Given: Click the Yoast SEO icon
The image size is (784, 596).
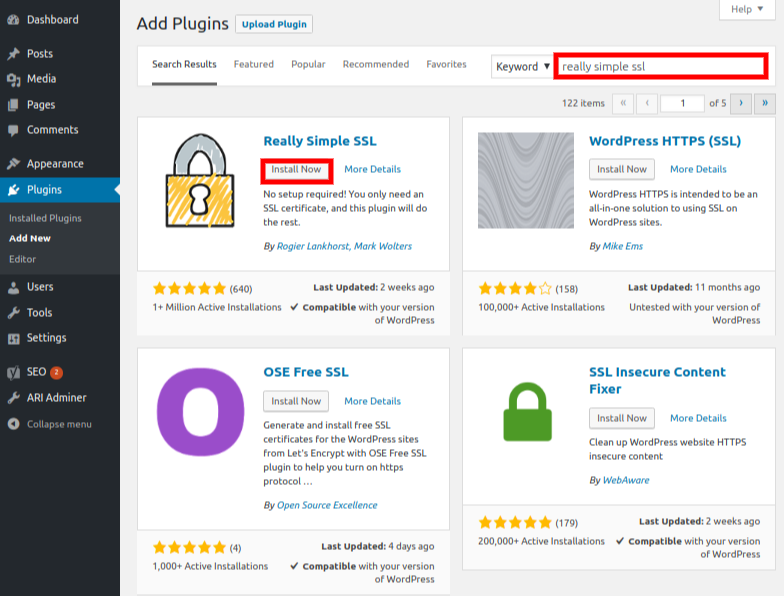Looking at the screenshot, I should [14, 372].
